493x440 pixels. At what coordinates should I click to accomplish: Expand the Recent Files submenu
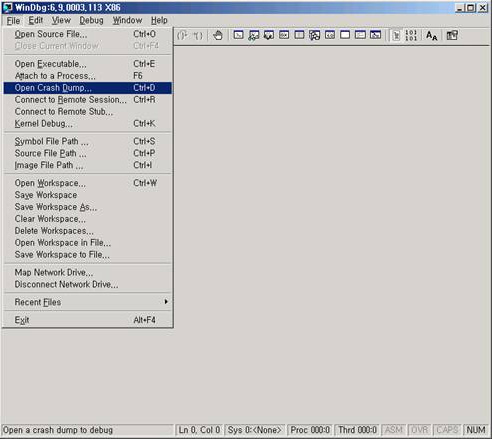88,302
